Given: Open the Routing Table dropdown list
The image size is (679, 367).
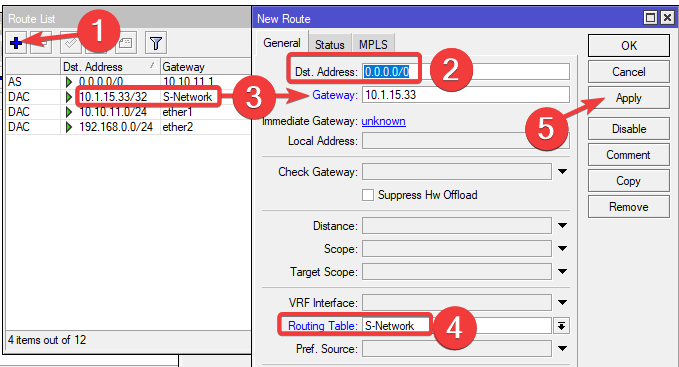Looking at the screenshot, I should 561,326.
